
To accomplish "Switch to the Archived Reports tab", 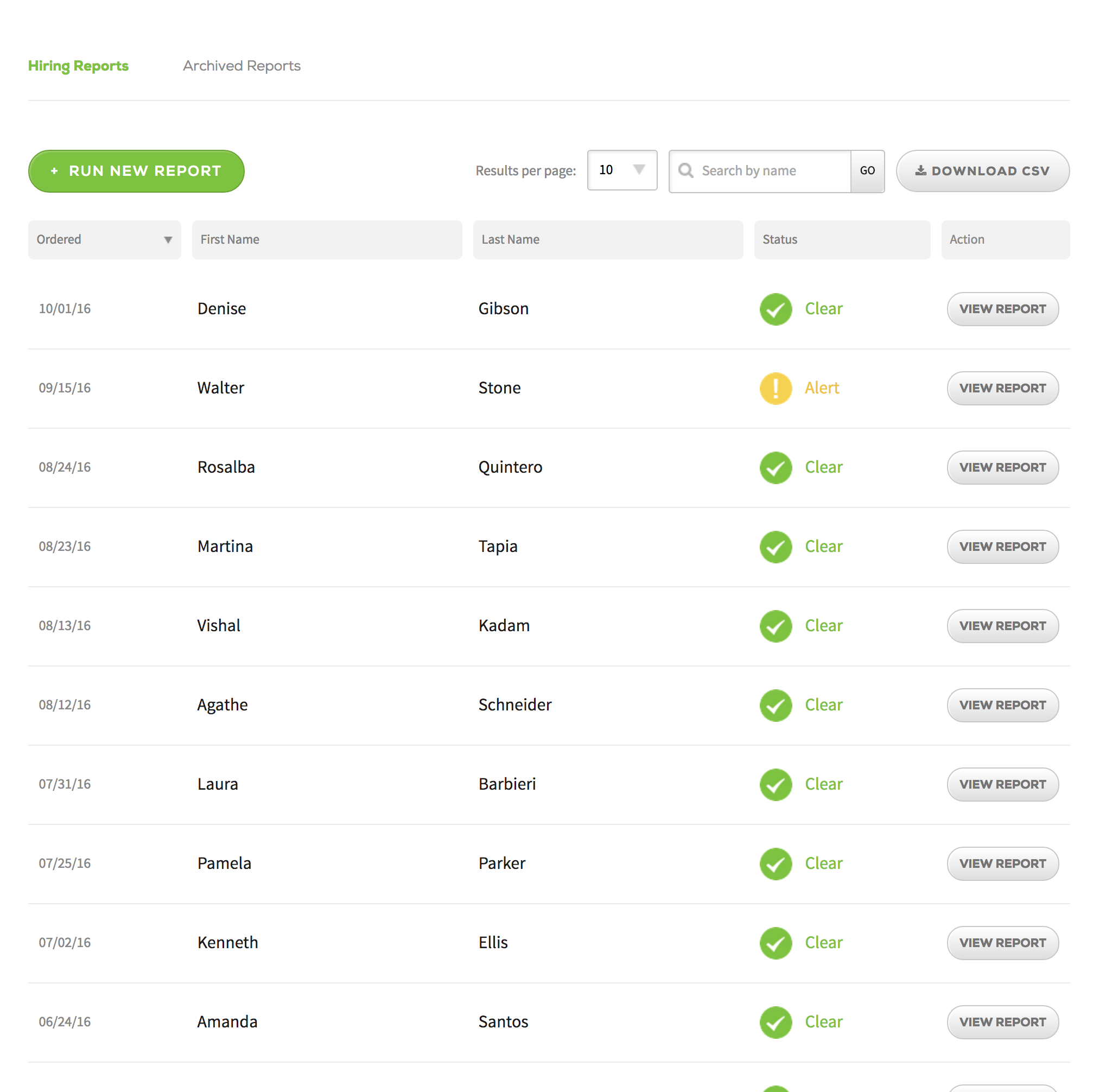I will 242,66.
